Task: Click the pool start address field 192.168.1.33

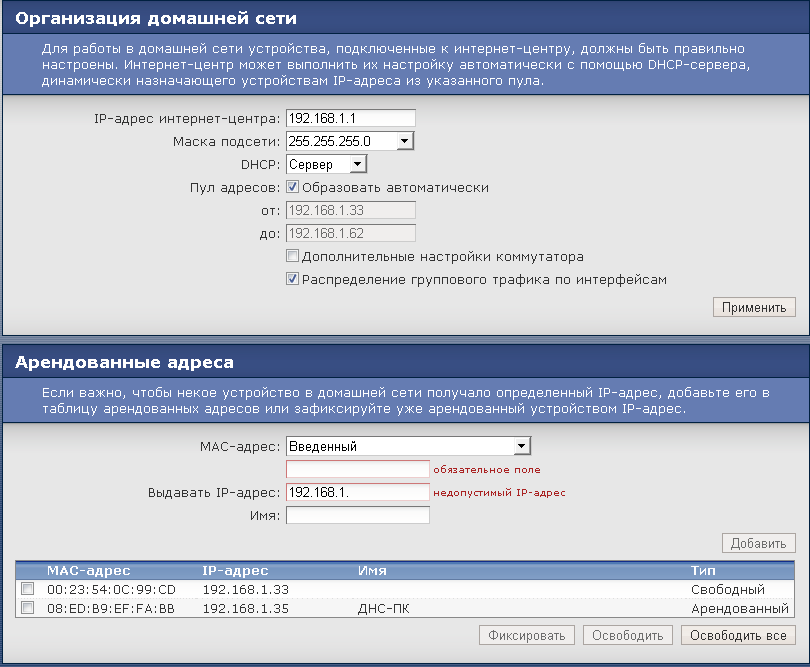Action: click(350, 210)
